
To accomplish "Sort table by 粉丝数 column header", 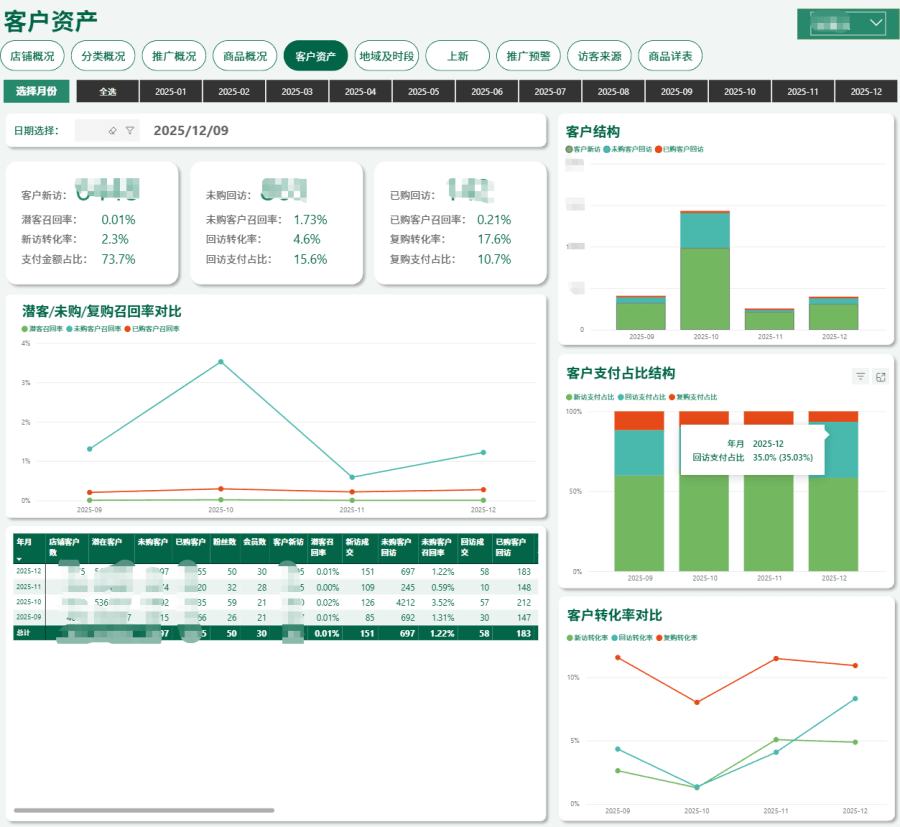I will click(x=223, y=541).
